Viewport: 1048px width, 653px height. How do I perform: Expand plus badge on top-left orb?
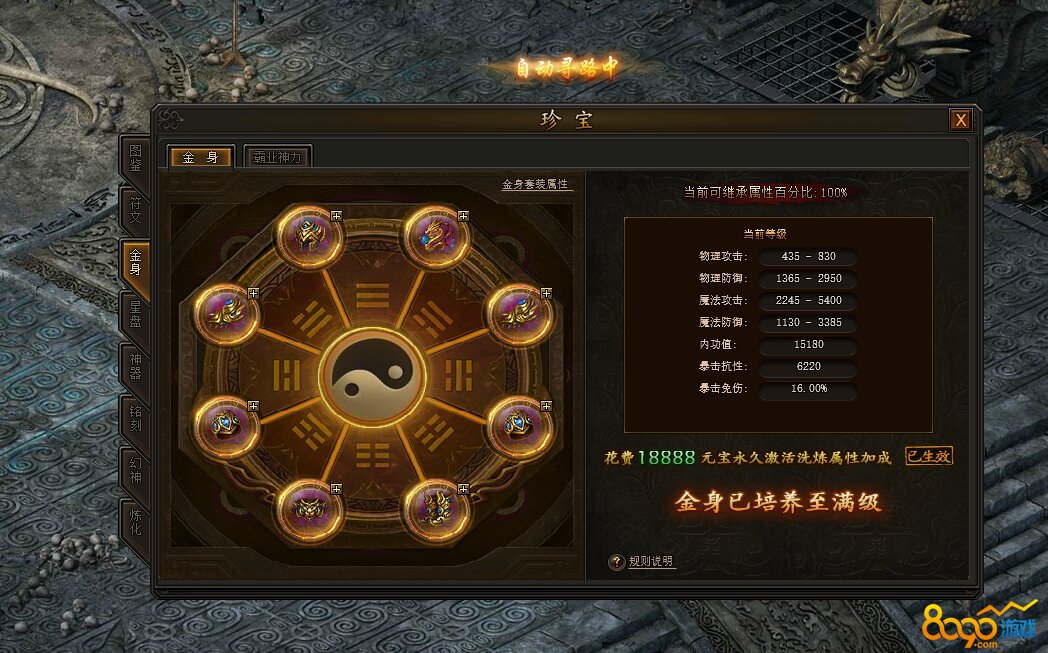[x=336, y=215]
